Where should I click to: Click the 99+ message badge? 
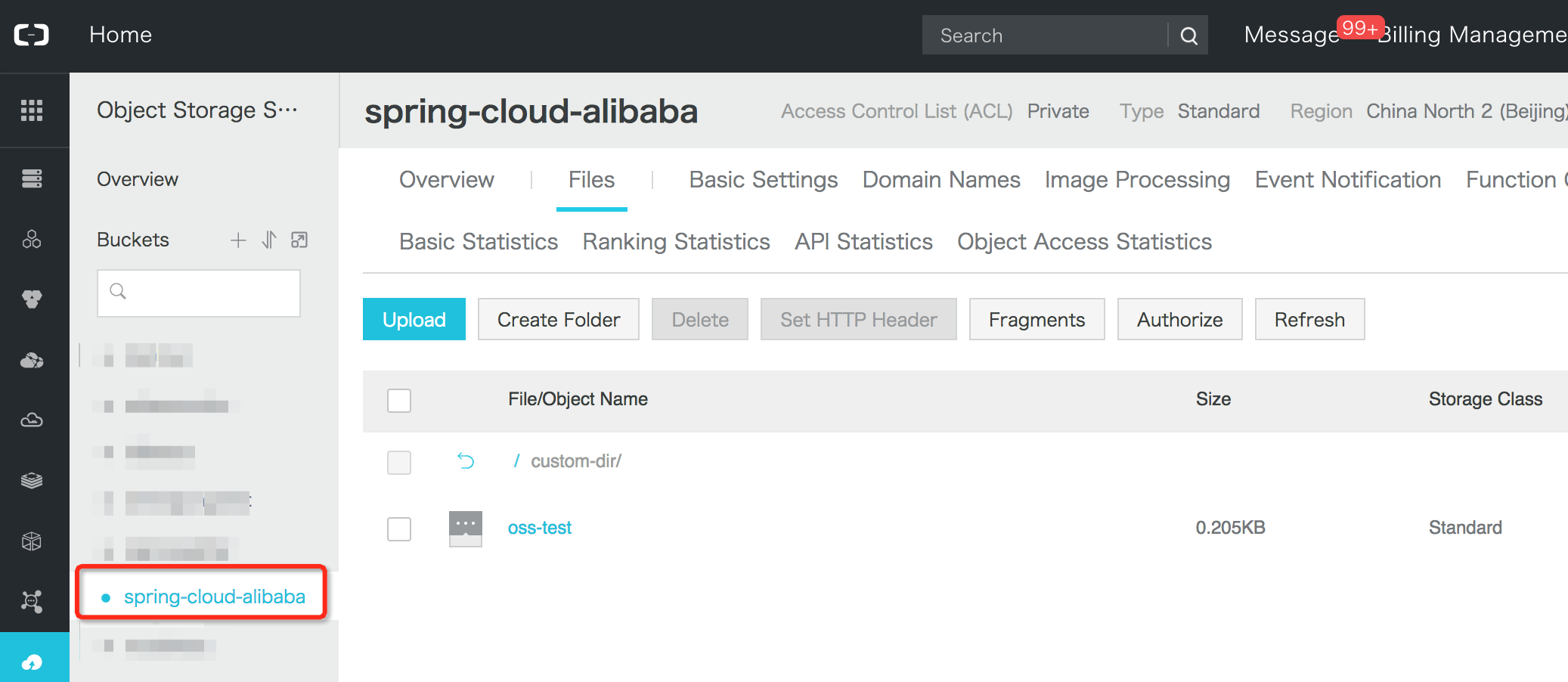coord(1360,28)
